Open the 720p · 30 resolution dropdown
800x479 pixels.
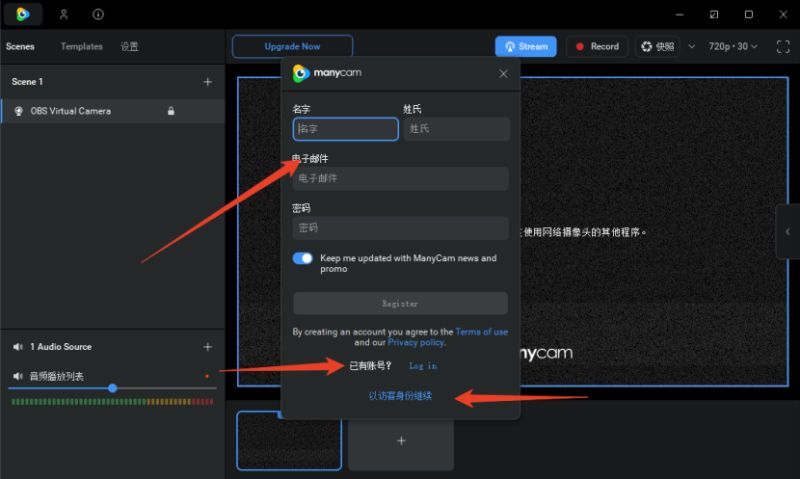point(733,46)
